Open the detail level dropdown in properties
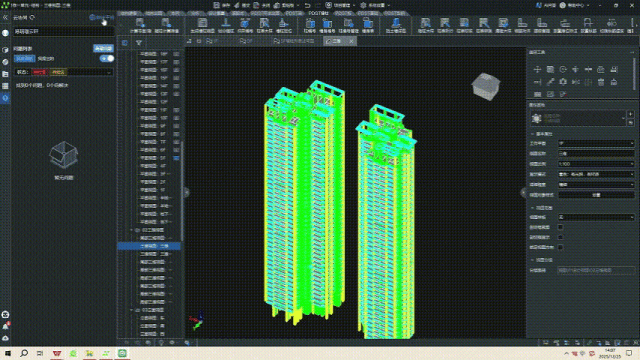 point(596,184)
